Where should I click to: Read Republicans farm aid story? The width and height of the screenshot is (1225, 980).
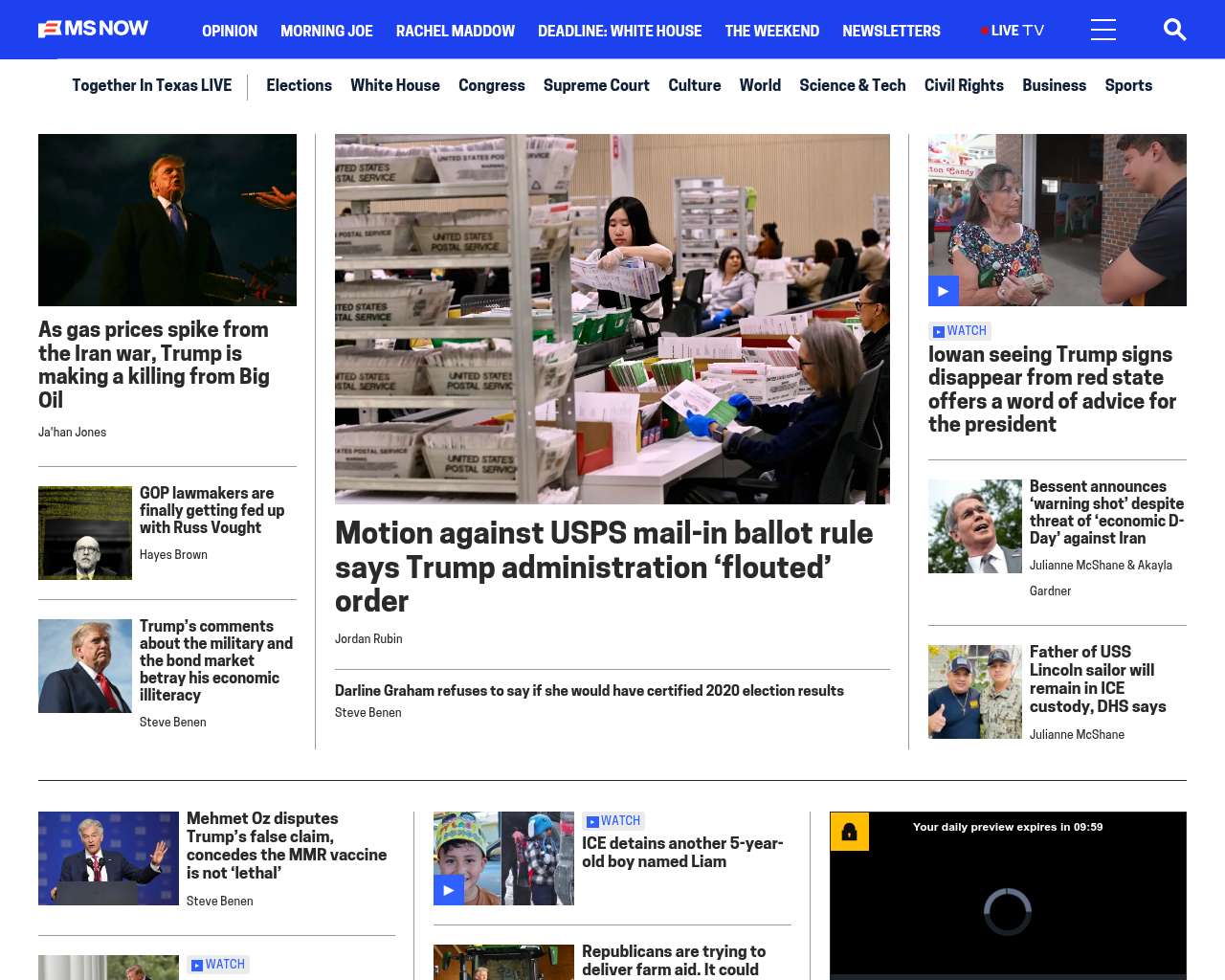pos(674,961)
